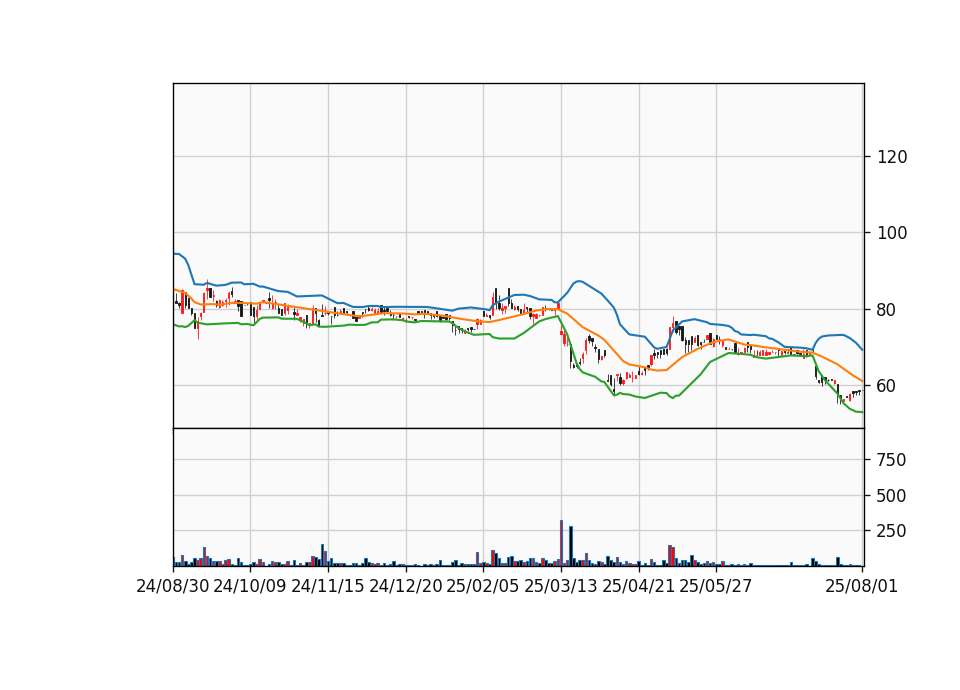This screenshot has height=690, width=960.
Task: Click the 750 volume axis label
Action: [x=892, y=460]
